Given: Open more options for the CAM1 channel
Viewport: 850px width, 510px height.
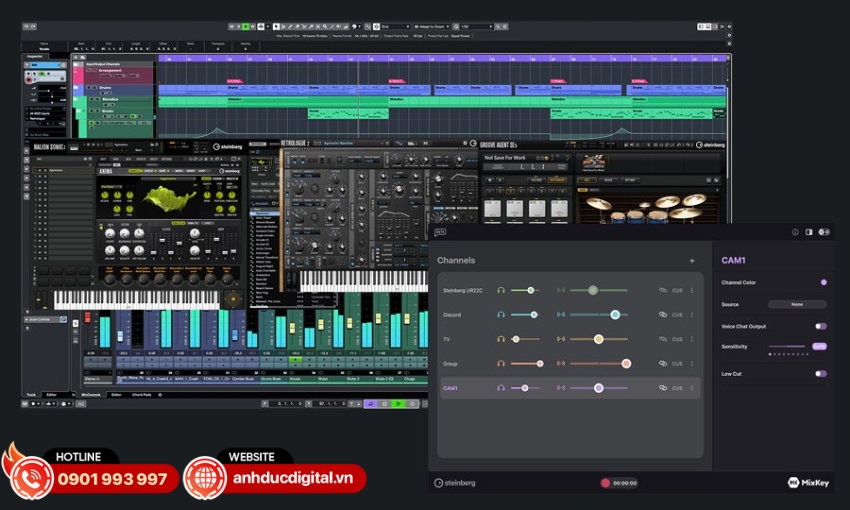Looking at the screenshot, I should [x=692, y=388].
